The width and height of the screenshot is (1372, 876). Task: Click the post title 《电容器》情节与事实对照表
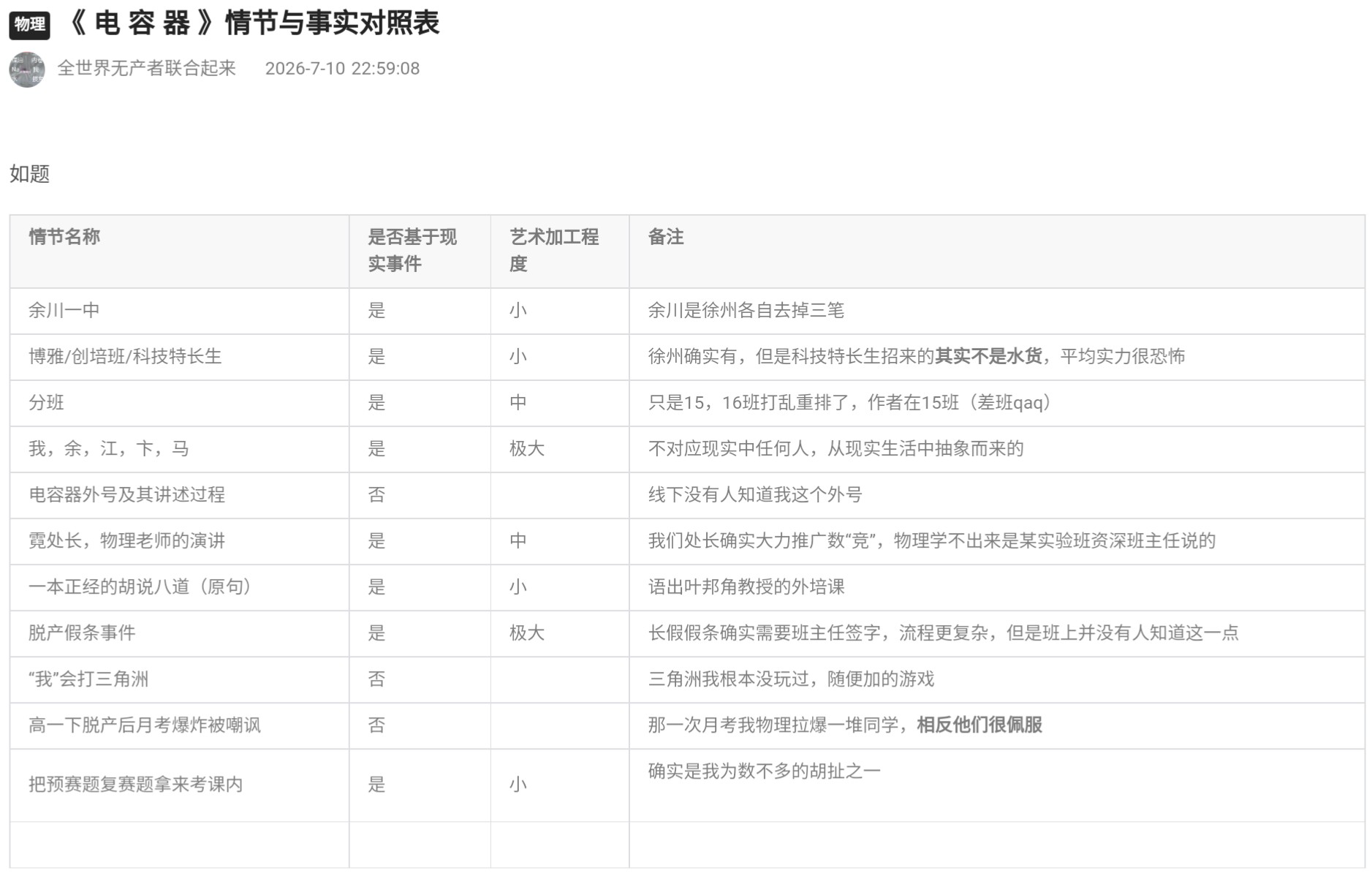(251, 23)
